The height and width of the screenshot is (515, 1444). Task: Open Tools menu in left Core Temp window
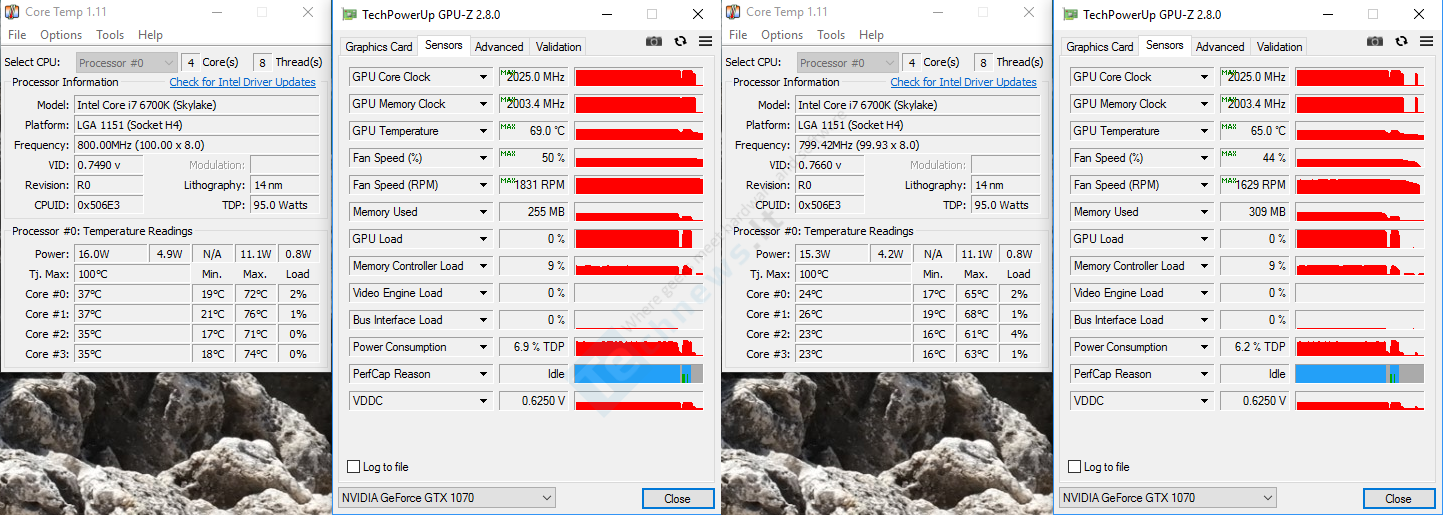point(110,35)
